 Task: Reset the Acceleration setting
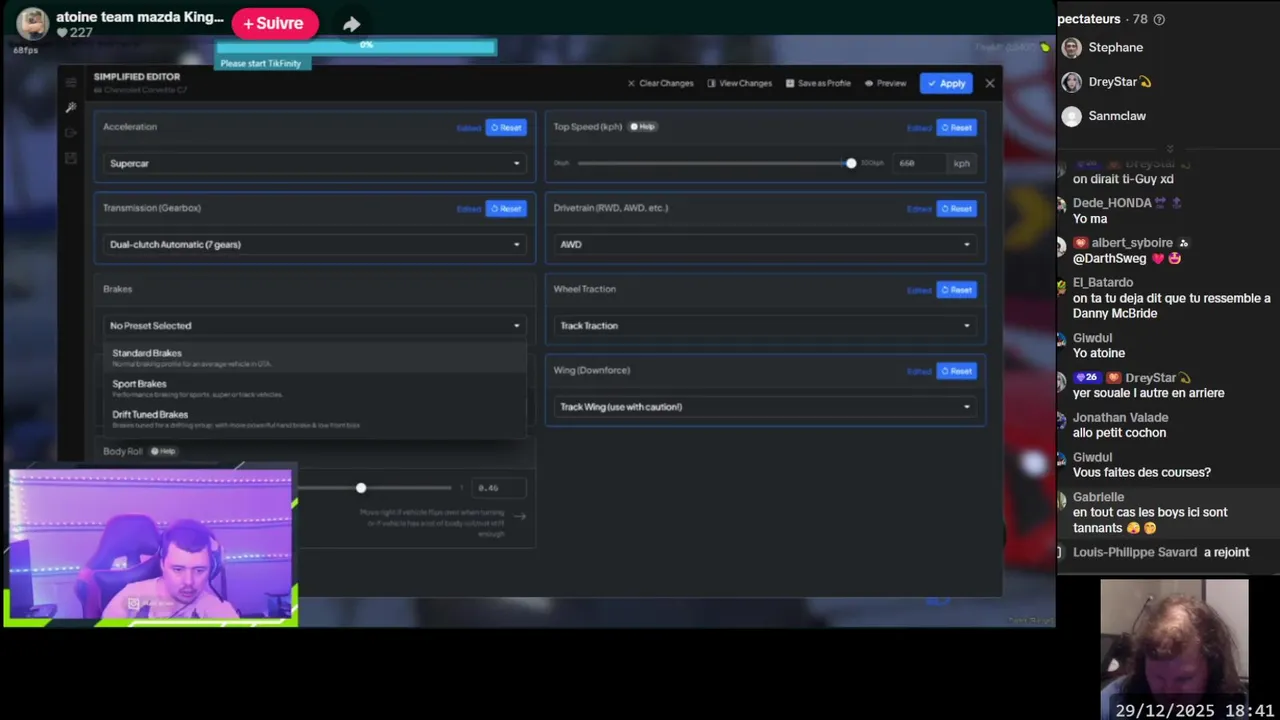pos(506,127)
